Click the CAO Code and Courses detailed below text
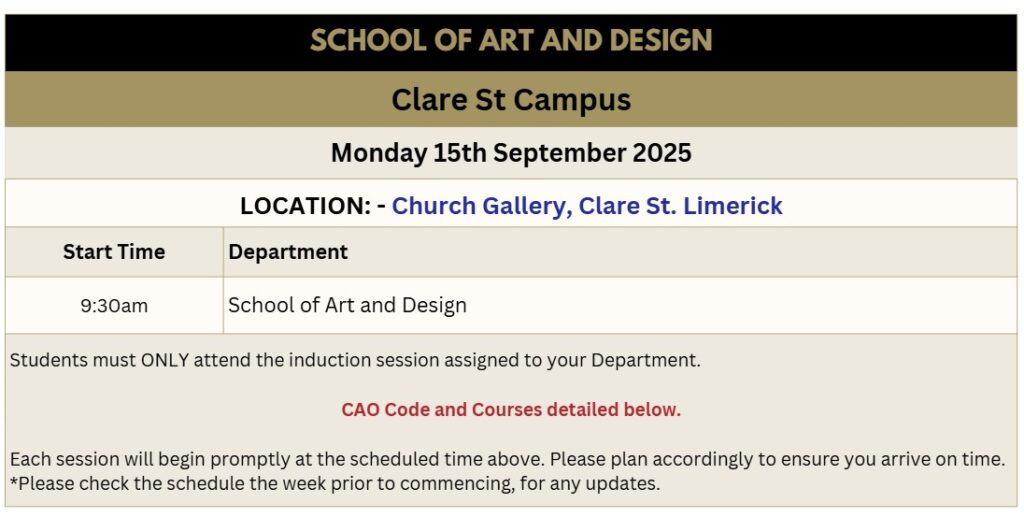 [x=511, y=410]
